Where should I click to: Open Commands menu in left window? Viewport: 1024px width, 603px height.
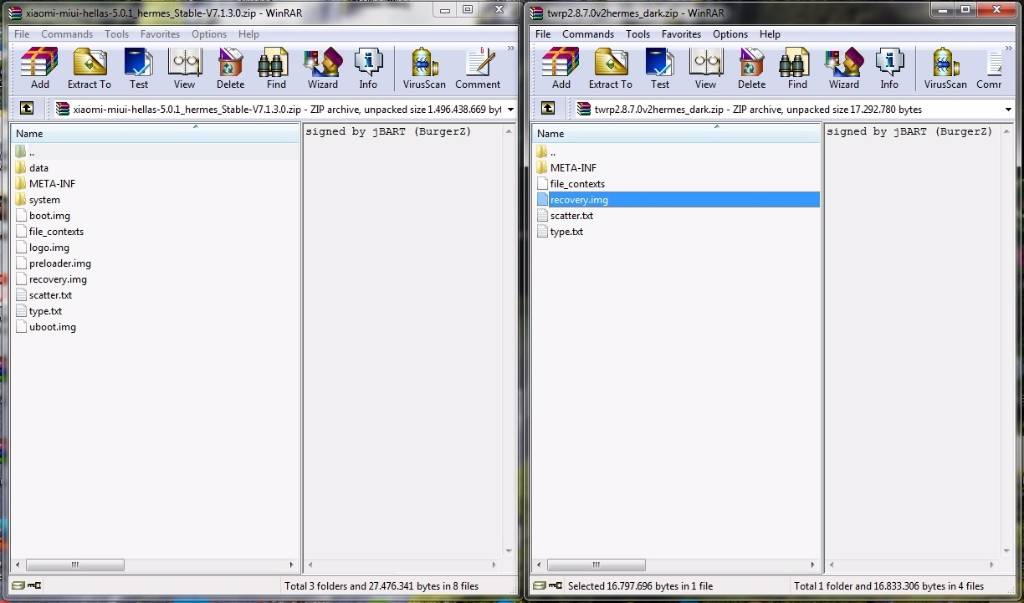click(67, 34)
